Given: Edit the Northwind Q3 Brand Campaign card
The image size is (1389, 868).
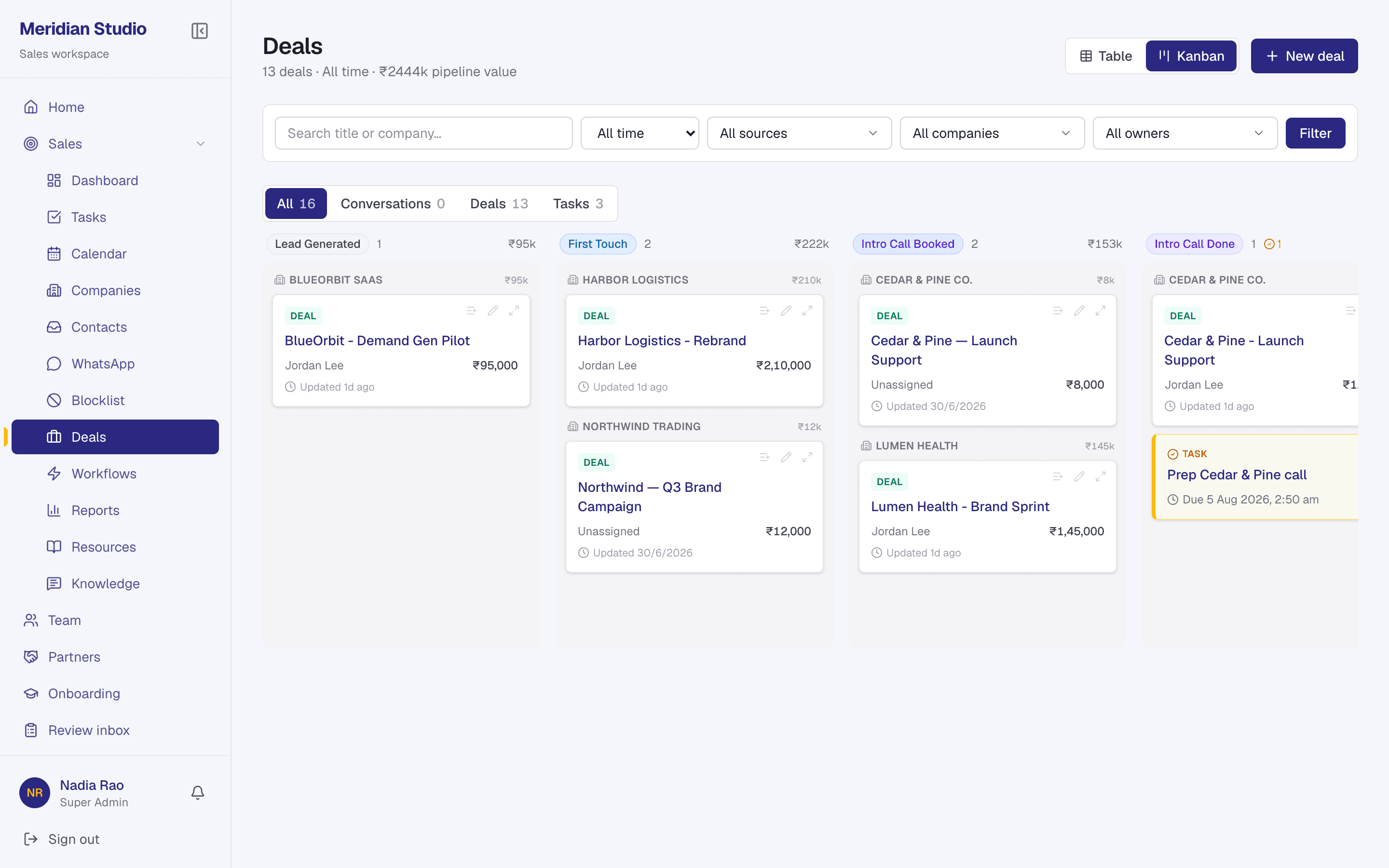Looking at the screenshot, I should point(786,458).
